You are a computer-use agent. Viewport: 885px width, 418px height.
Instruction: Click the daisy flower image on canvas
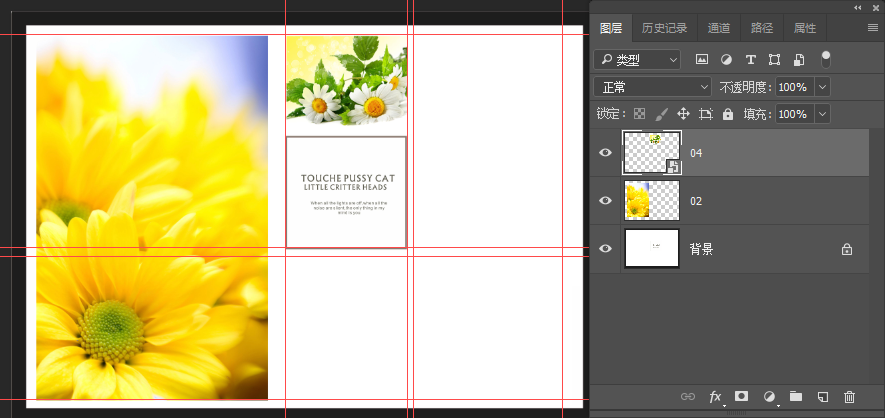pyautogui.click(x=346, y=80)
